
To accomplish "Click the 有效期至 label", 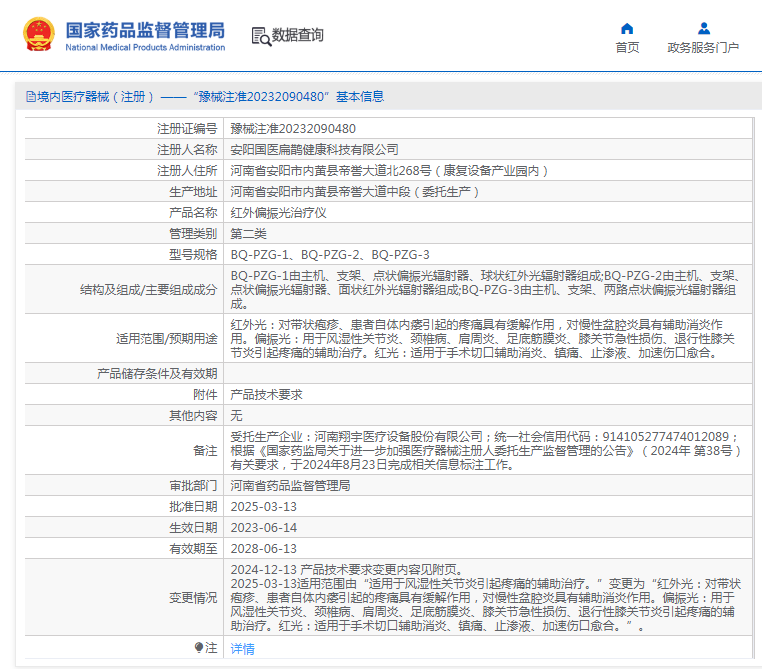I will (193, 549).
